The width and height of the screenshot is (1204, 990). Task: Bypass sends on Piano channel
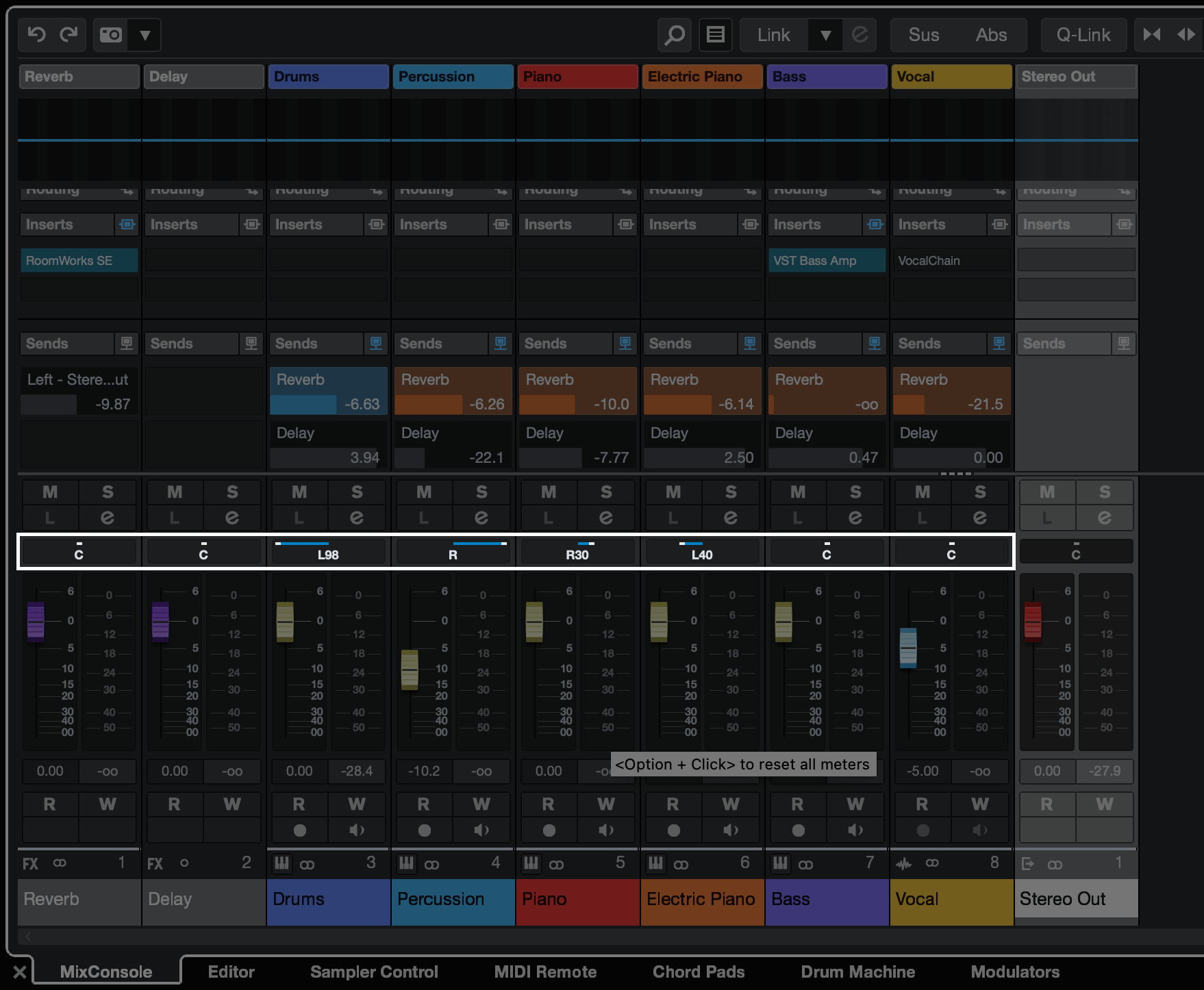pyautogui.click(x=625, y=343)
